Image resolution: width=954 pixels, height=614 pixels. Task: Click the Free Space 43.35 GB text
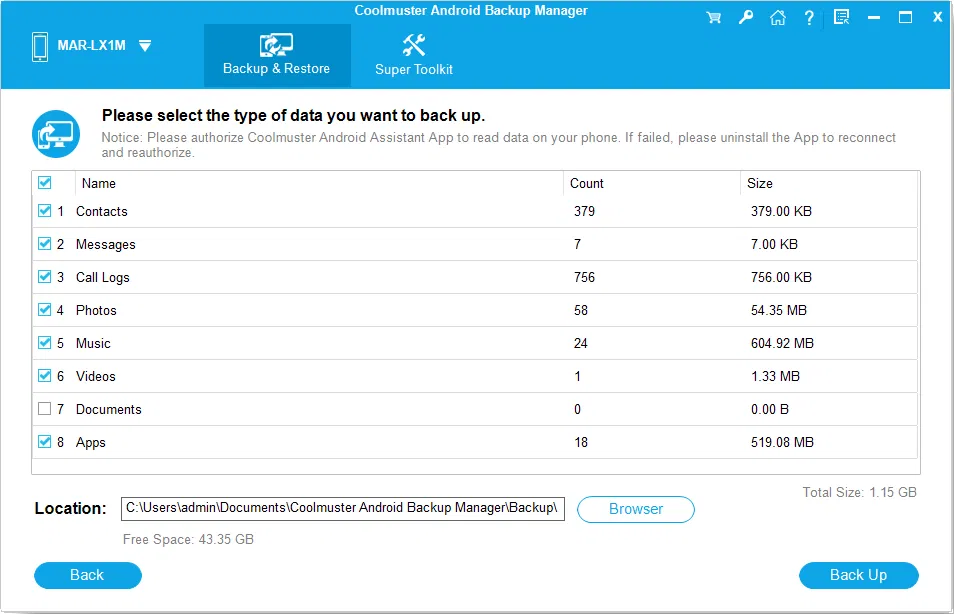click(188, 540)
